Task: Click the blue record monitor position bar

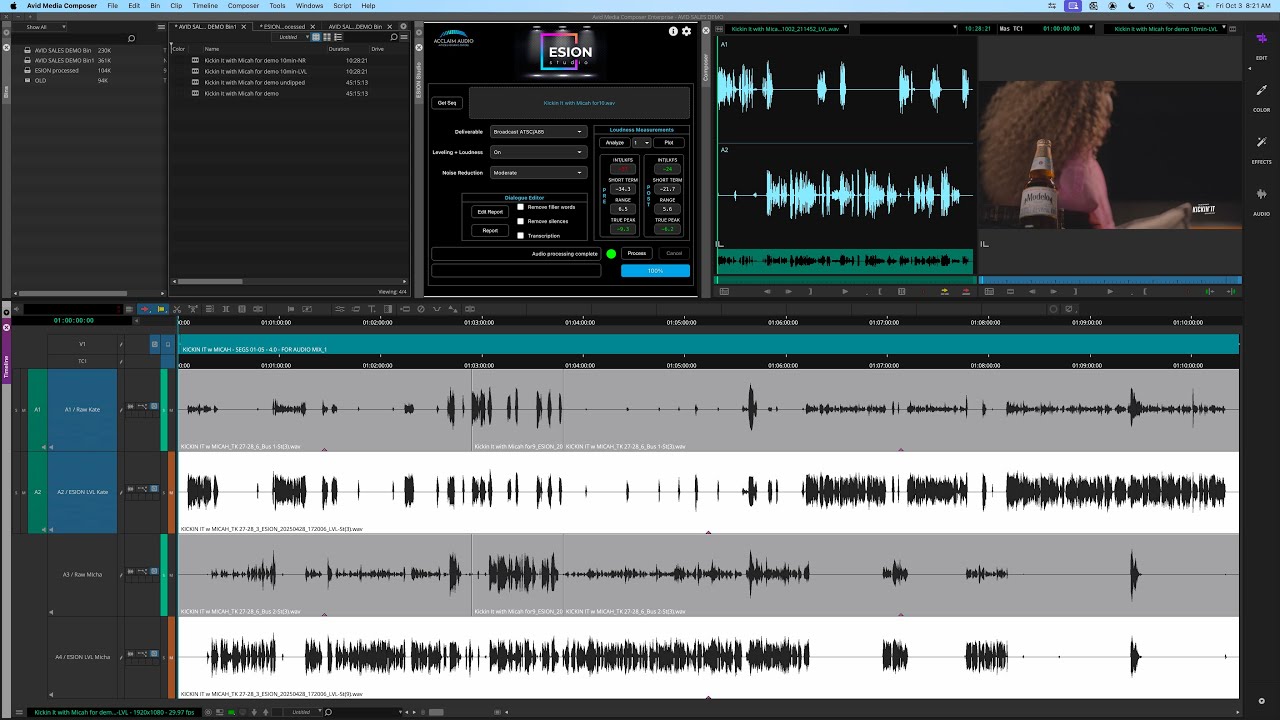Action: click(x=1110, y=280)
